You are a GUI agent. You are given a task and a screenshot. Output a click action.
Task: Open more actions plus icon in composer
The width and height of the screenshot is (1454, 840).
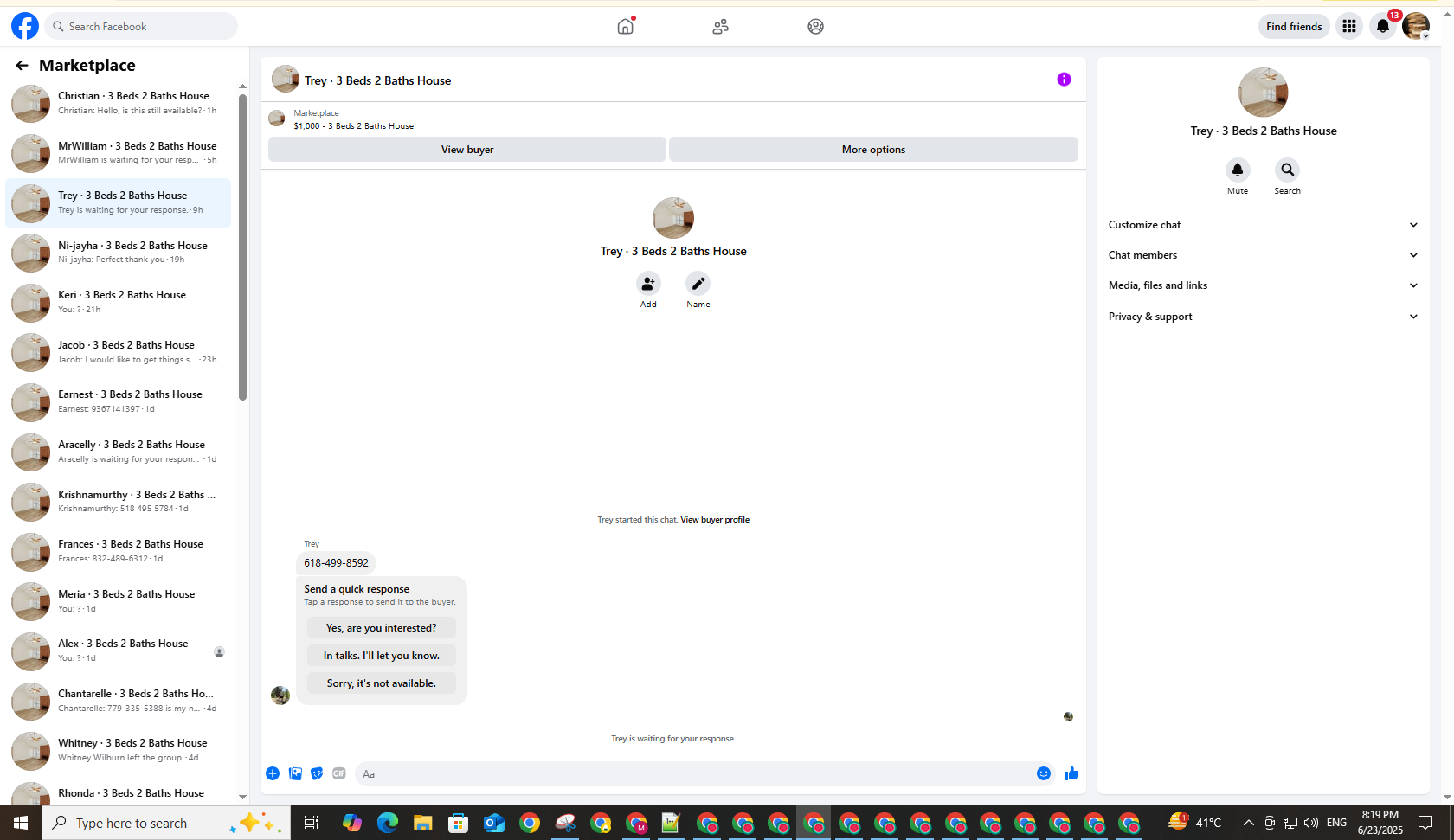coord(273,773)
